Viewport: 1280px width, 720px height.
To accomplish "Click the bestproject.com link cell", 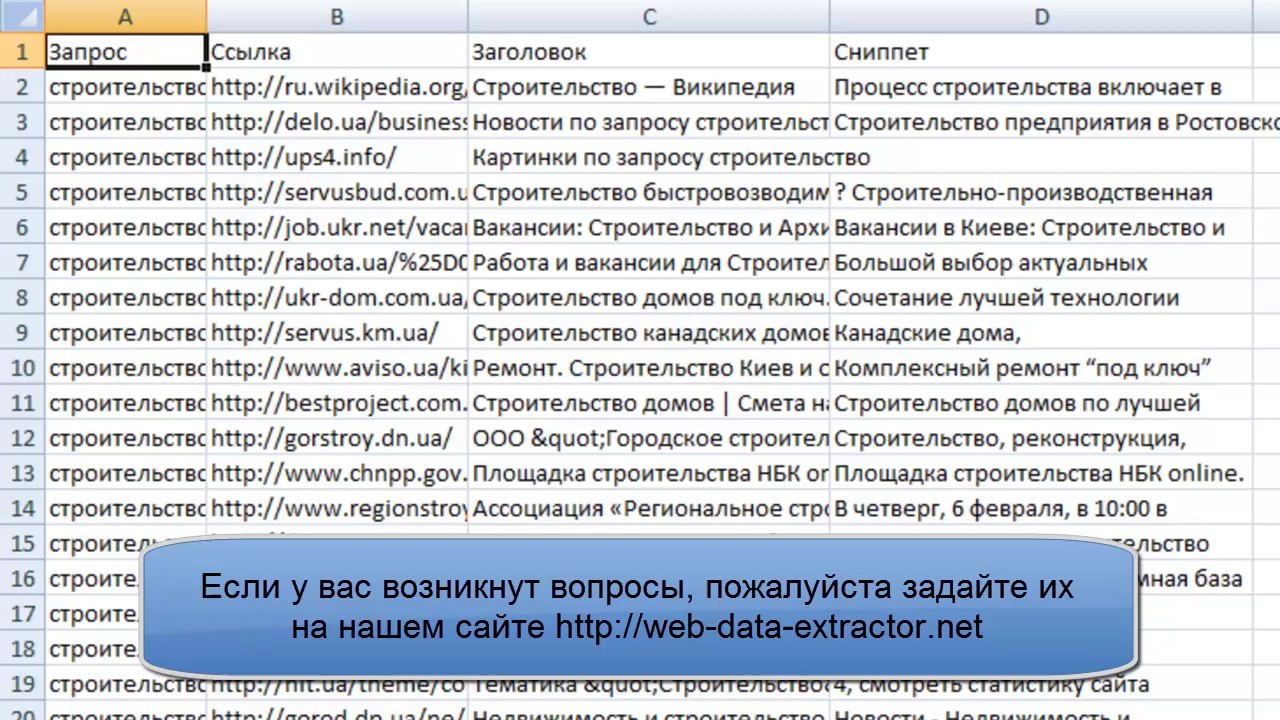I will point(338,403).
